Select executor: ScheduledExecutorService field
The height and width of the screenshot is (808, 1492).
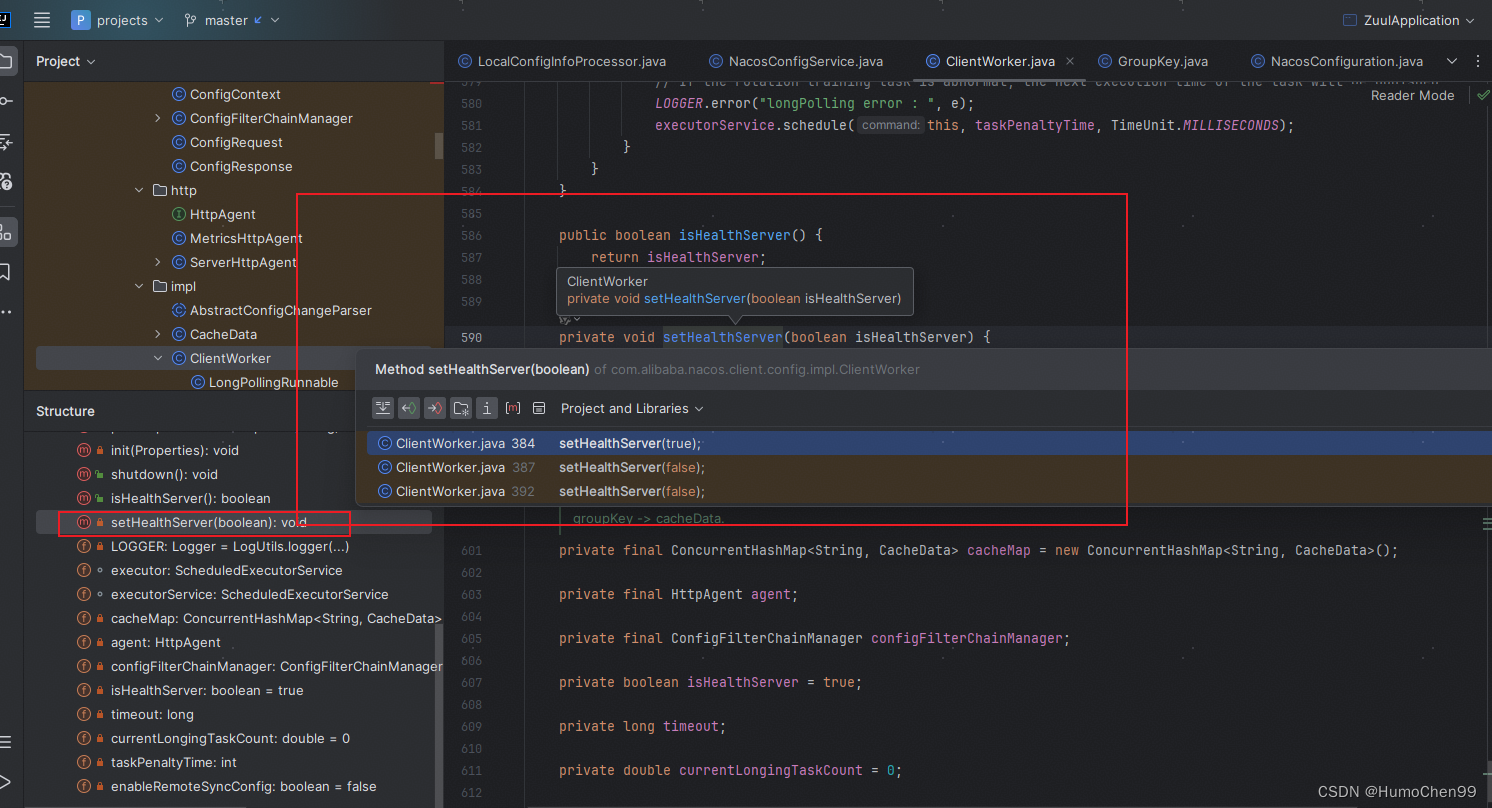[x=227, y=570]
